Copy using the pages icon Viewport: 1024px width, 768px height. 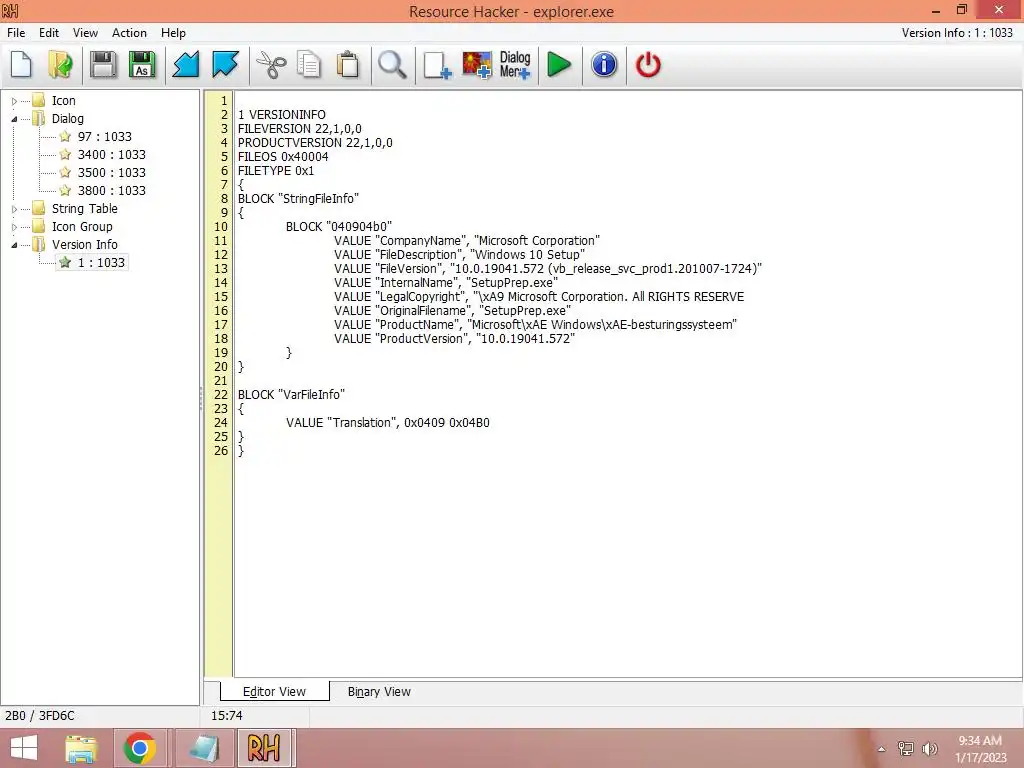[x=309, y=65]
